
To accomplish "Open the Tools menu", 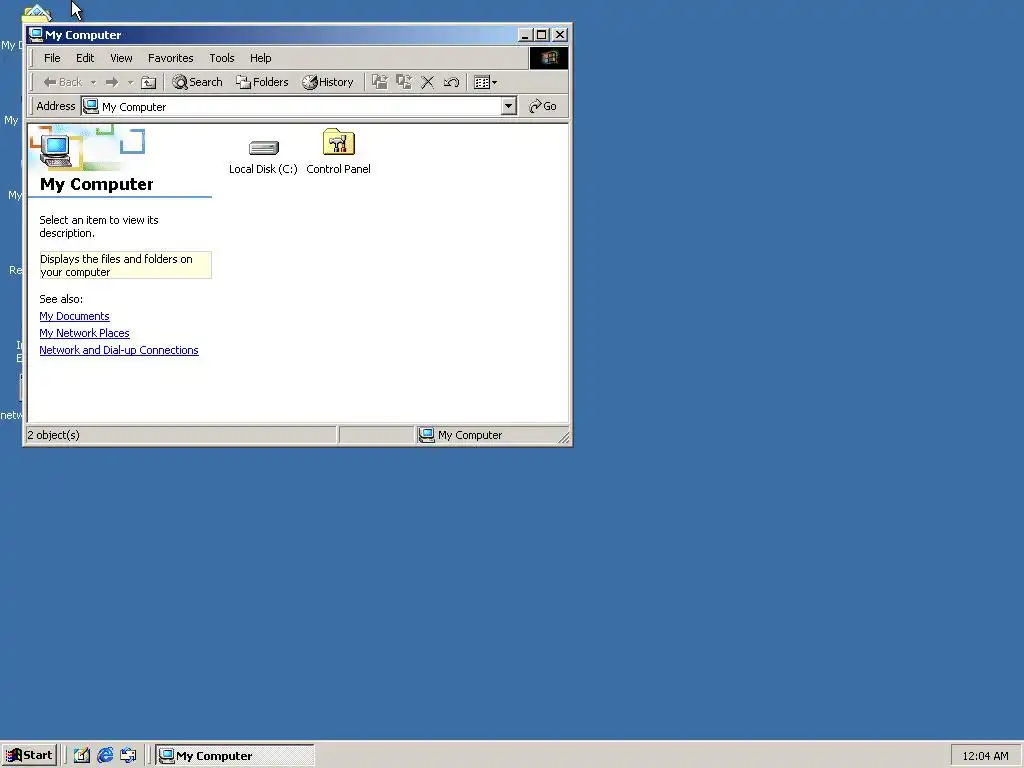I will tap(221, 58).
